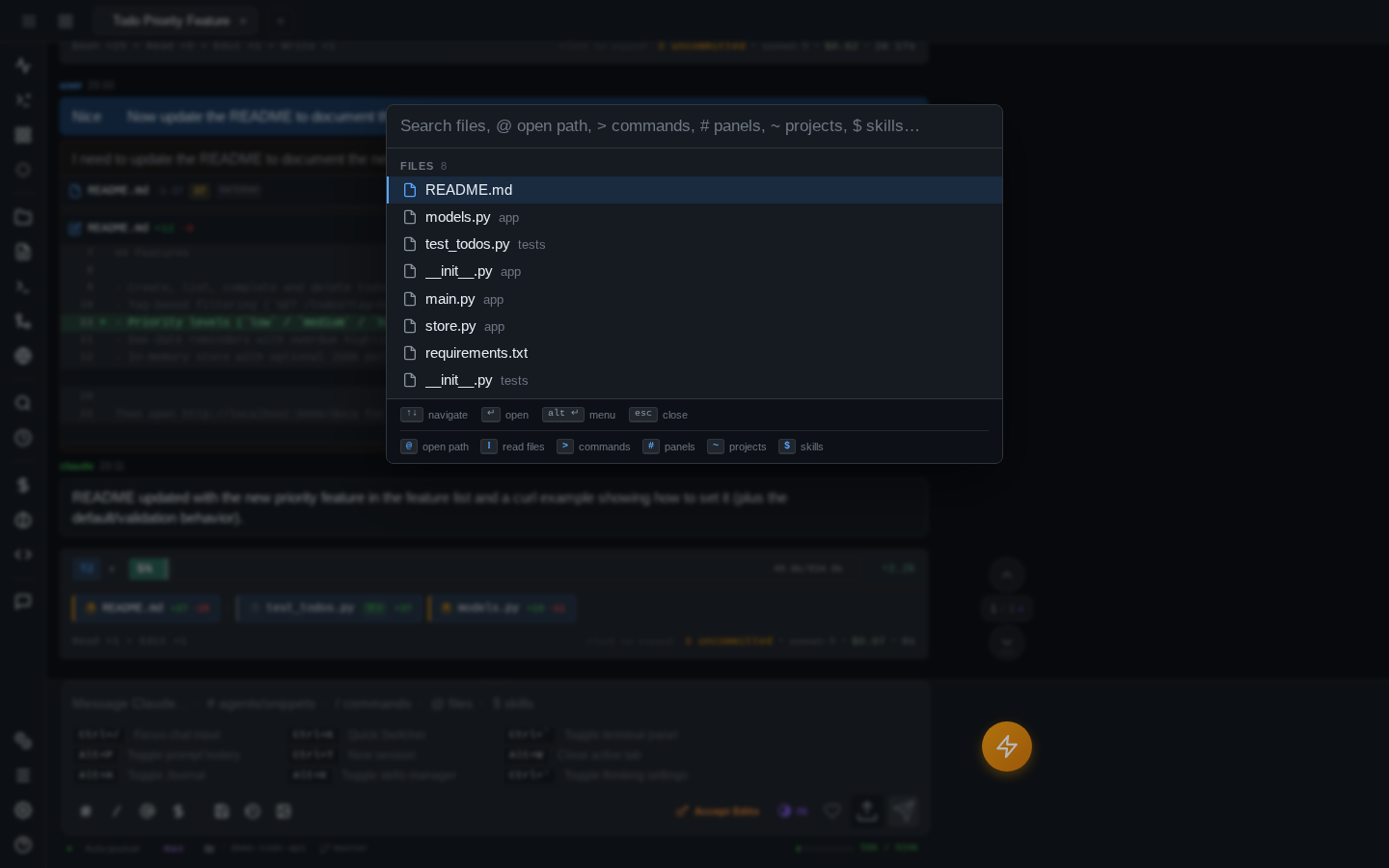Click the esc close hint
The image size is (1389, 868).
(658, 415)
